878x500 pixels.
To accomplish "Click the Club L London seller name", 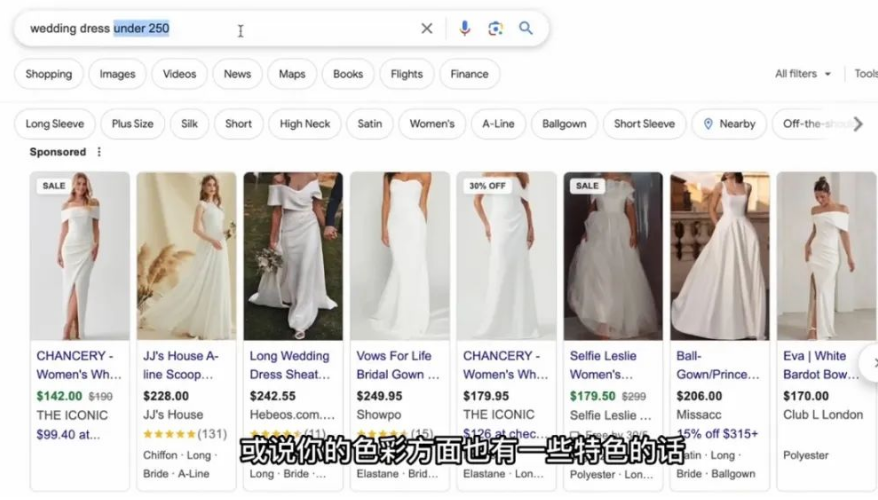I will click(x=823, y=415).
